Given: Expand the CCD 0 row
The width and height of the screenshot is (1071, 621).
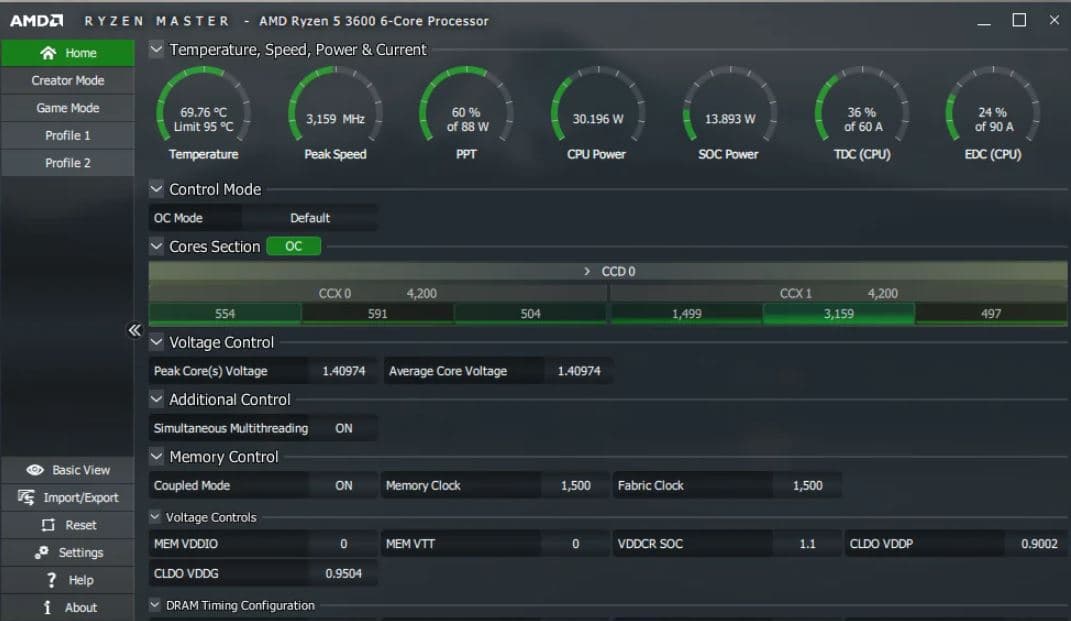Looking at the screenshot, I should click(587, 271).
